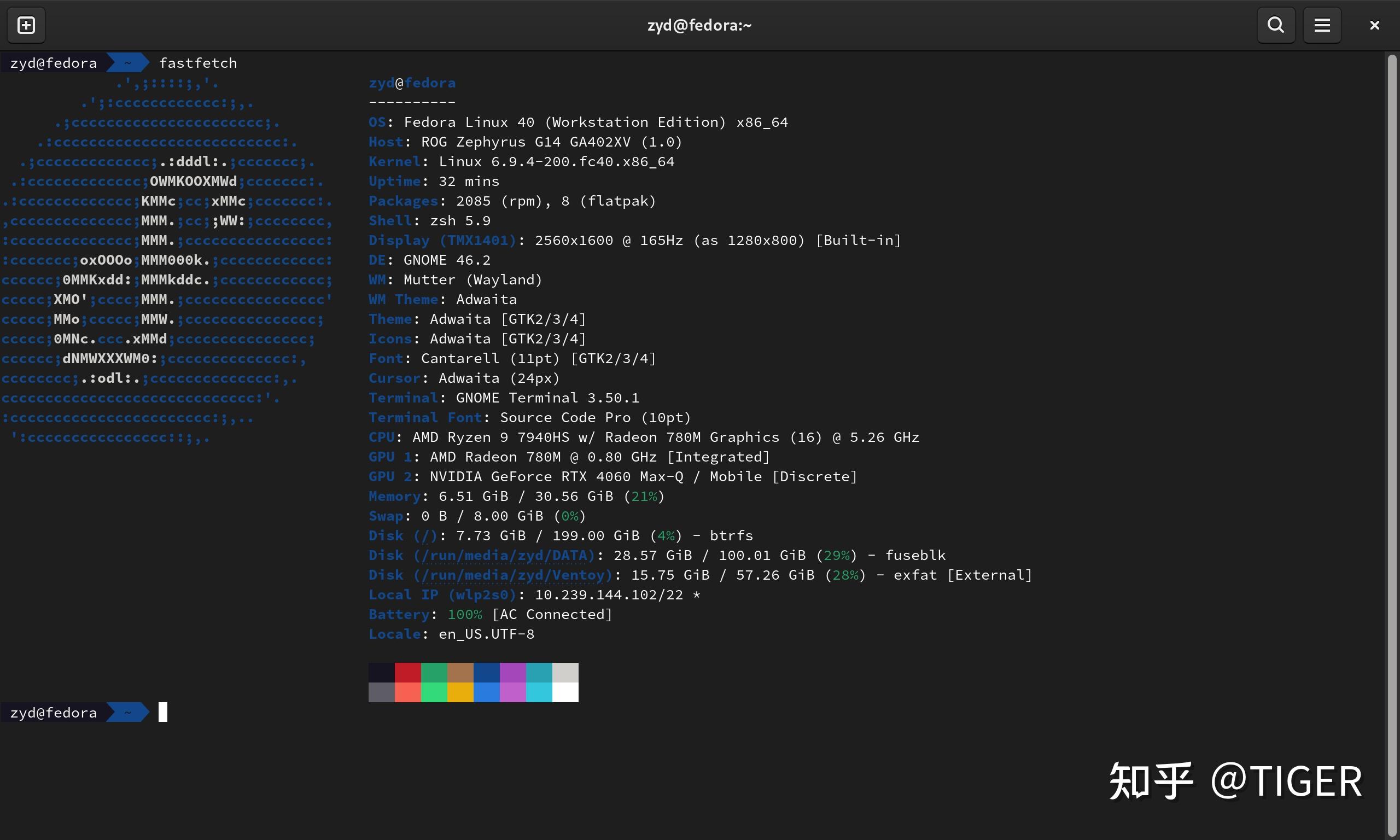Click the dark blue color block

coord(487,673)
